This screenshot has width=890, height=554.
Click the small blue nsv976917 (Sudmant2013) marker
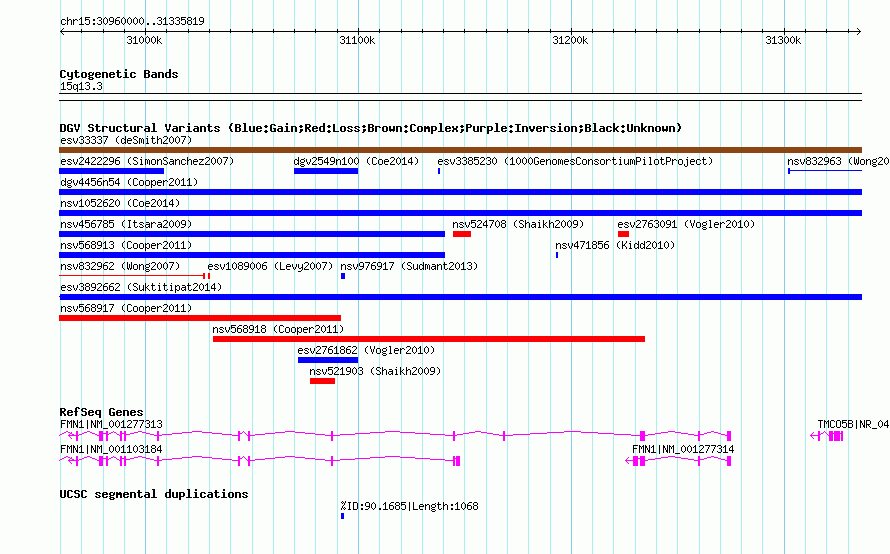[343, 276]
